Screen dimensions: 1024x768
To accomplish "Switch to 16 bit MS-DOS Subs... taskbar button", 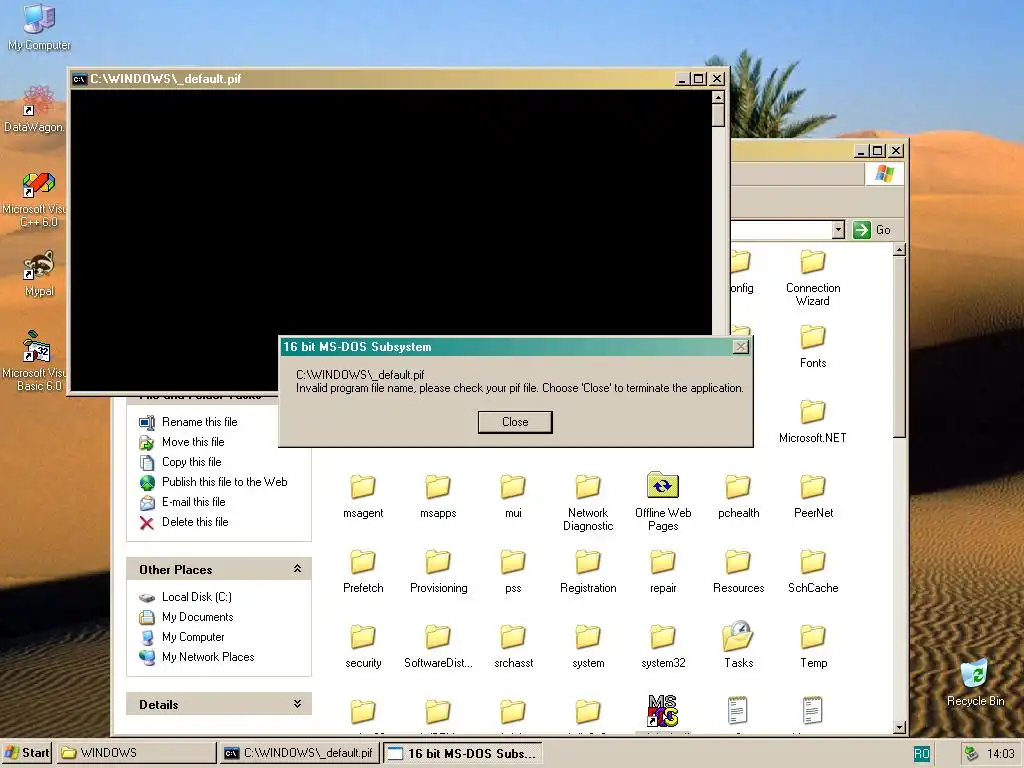I will point(463,753).
